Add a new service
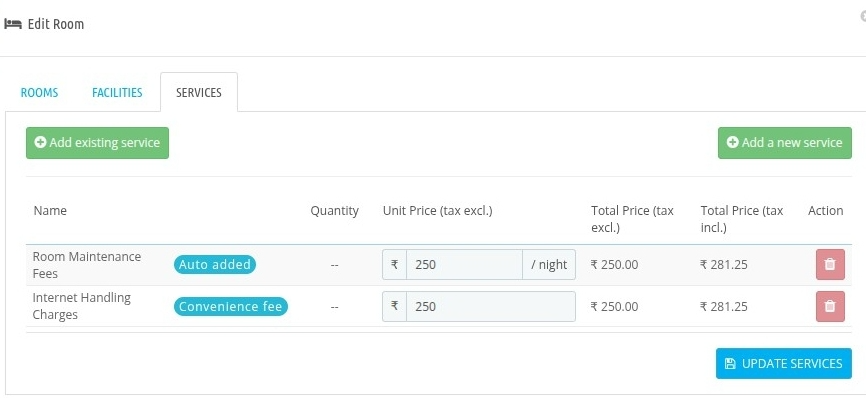The image size is (866, 398). tap(785, 143)
